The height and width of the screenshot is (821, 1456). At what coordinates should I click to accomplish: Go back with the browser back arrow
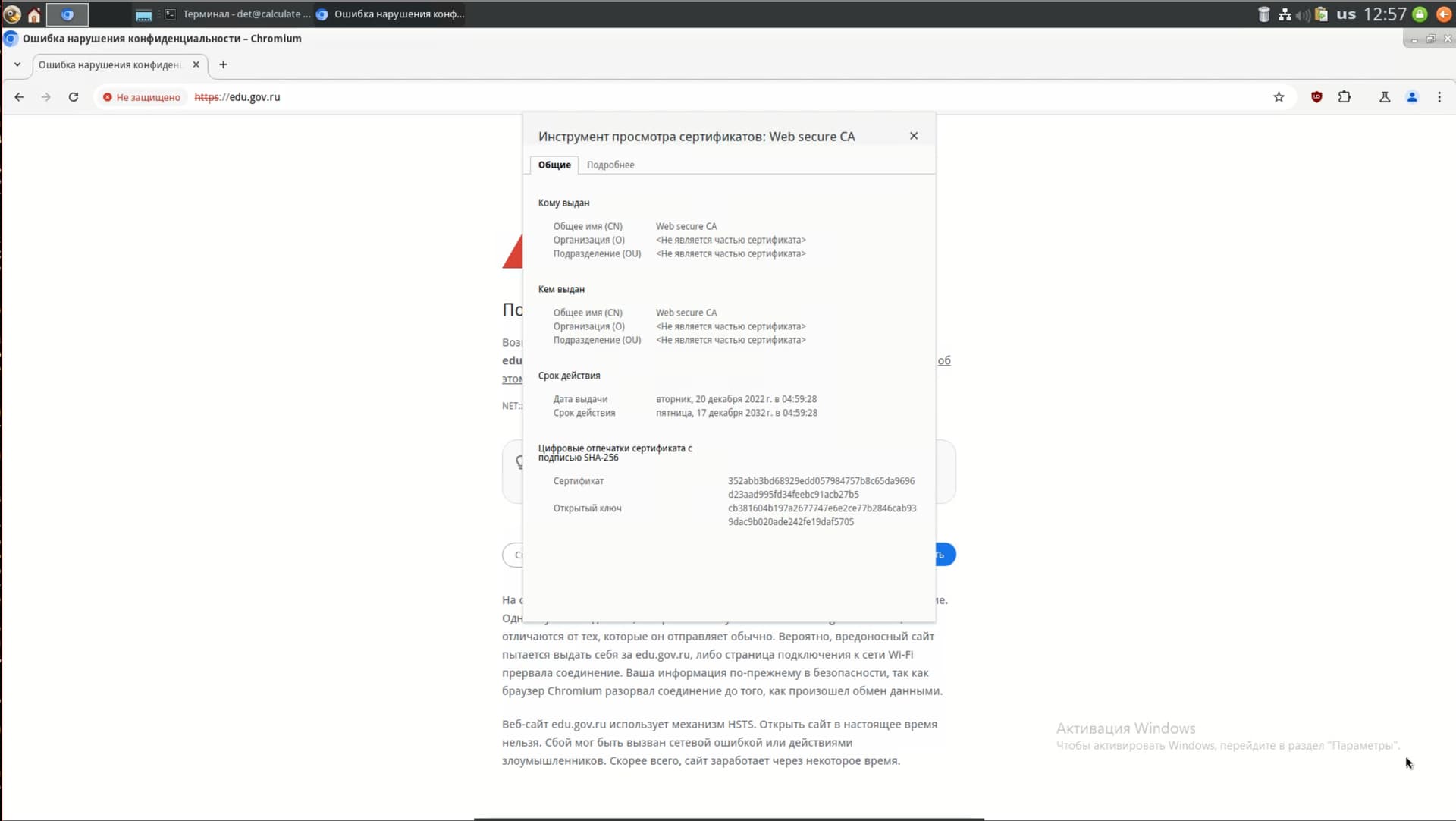[19, 97]
